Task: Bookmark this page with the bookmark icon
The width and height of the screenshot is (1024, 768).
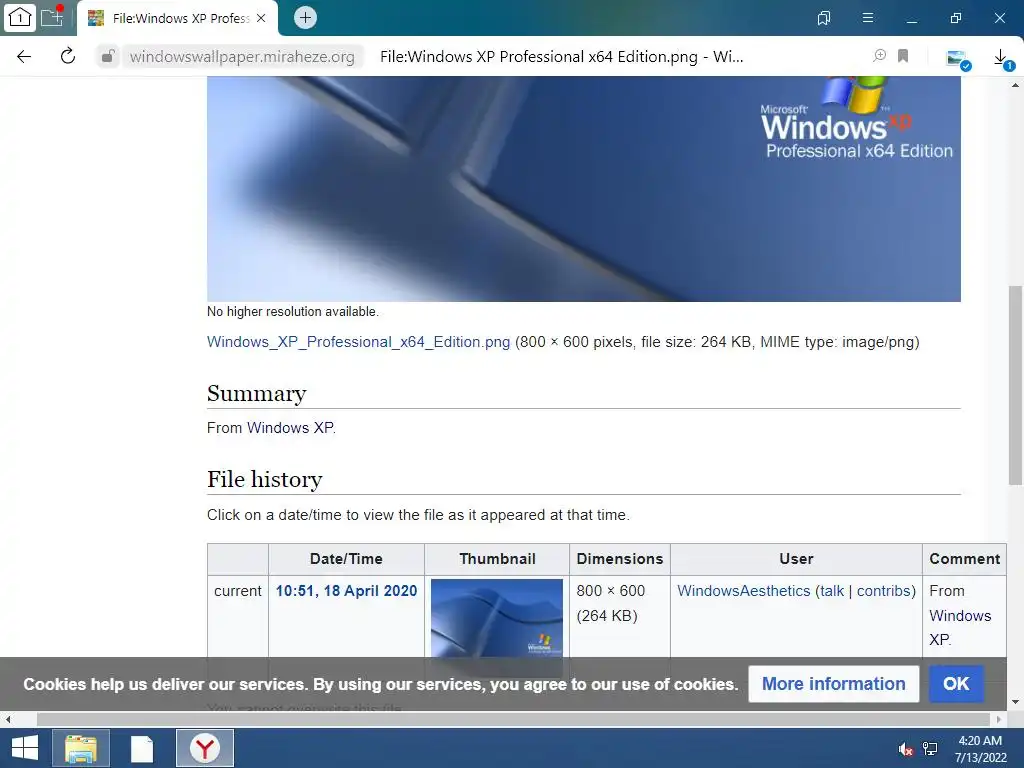Action: [x=903, y=56]
